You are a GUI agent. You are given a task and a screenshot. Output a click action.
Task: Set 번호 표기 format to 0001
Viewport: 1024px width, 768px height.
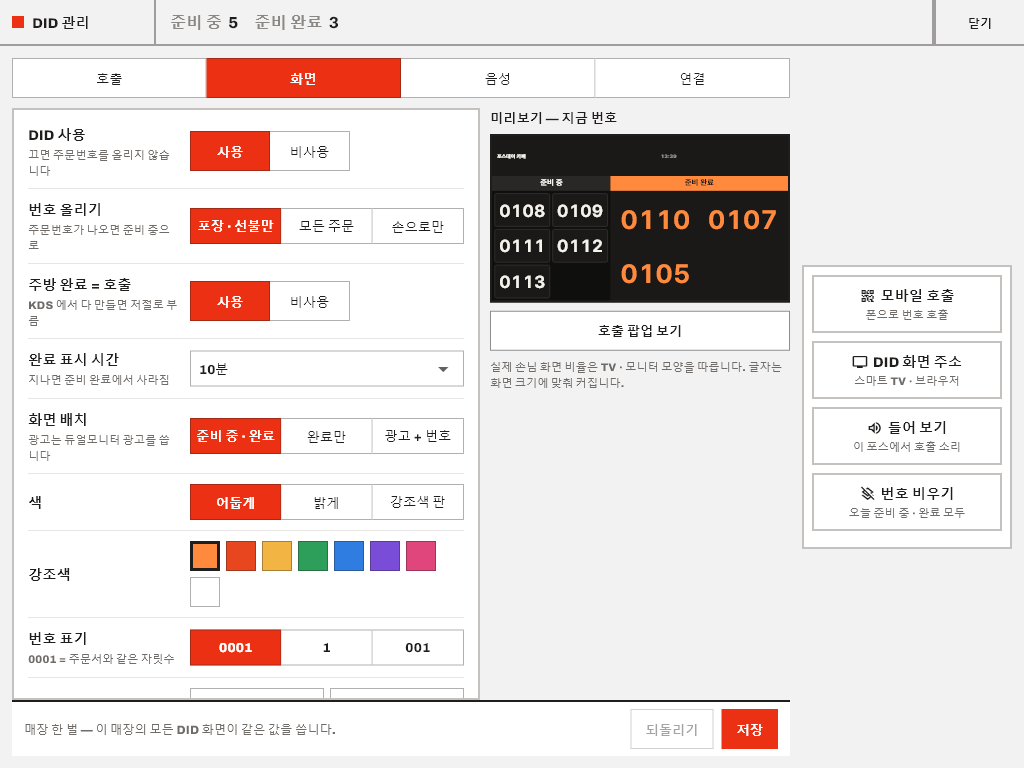point(236,647)
